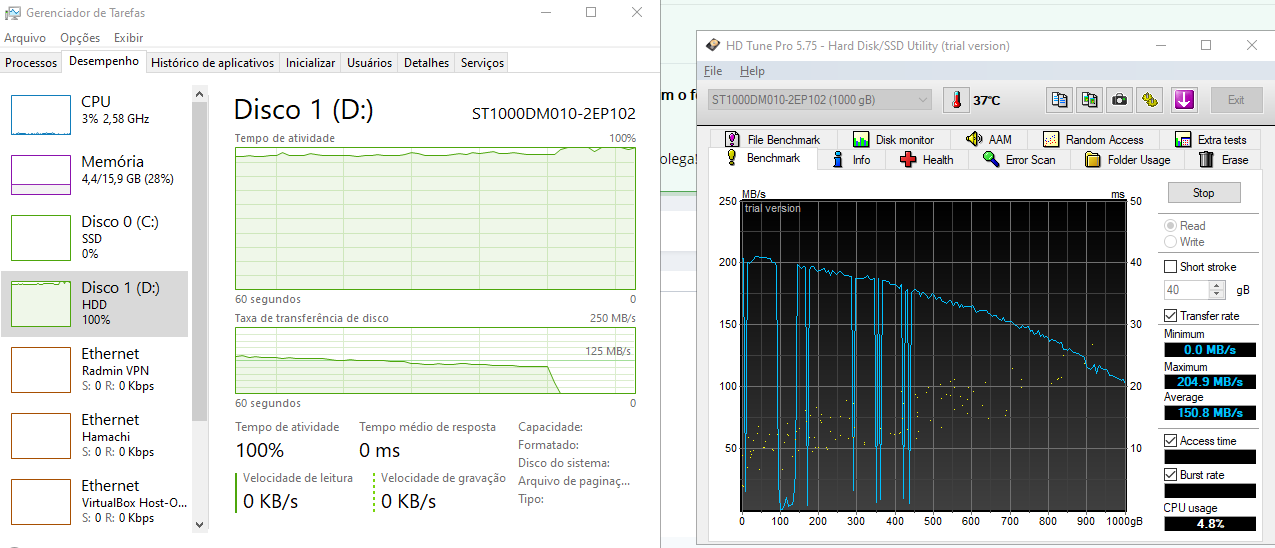This screenshot has width=1275, height=548.
Task: Select Disco 0 (C:) SSD in sidebar
Action: pyautogui.click(x=96, y=237)
